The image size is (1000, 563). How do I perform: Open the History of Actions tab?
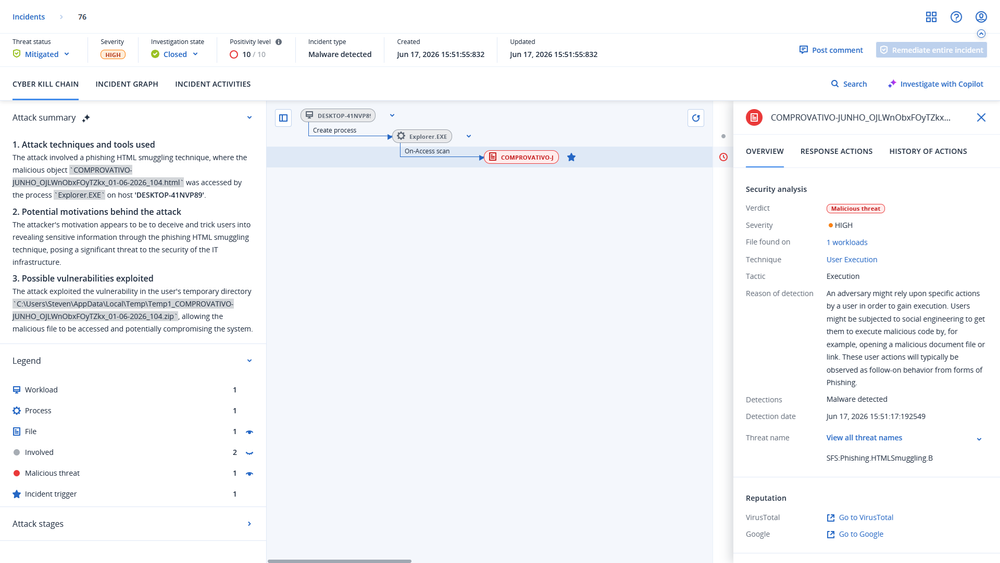tap(928, 152)
